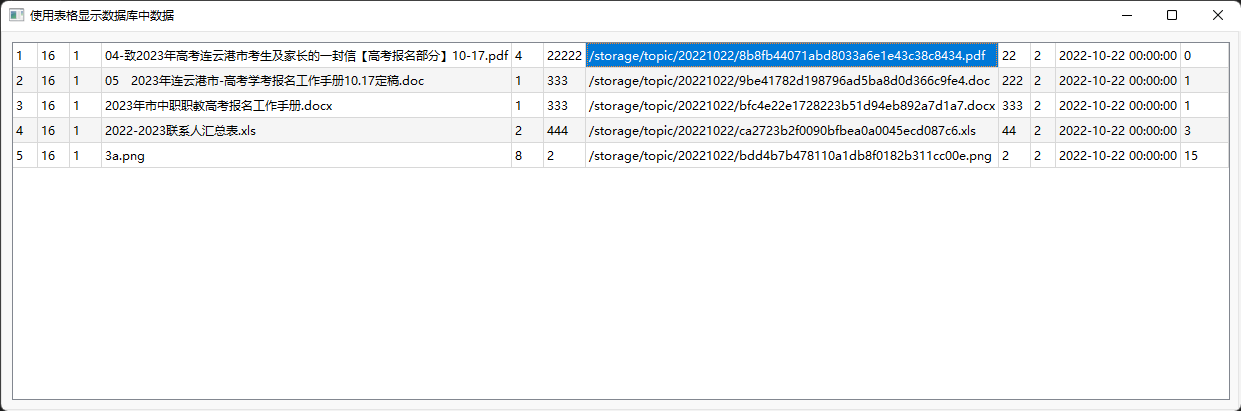Select the 4 cell right of the pdf filename
This screenshot has width=1241, height=411.
(x=527, y=56)
